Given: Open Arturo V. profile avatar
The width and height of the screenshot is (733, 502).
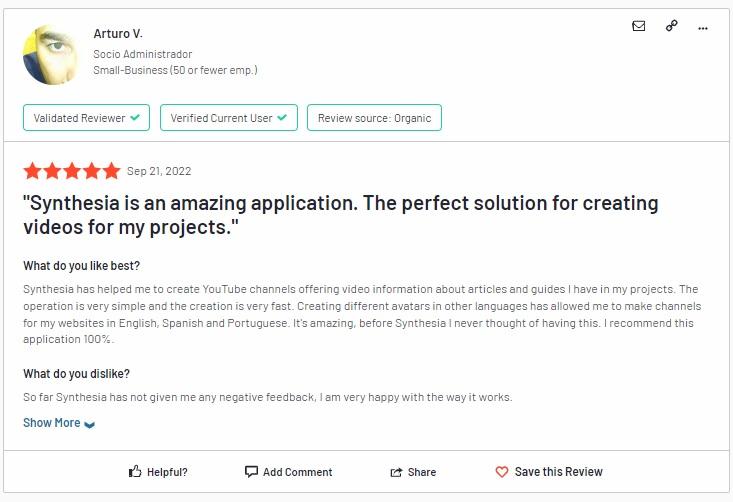Looking at the screenshot, I should coord(50,55).
